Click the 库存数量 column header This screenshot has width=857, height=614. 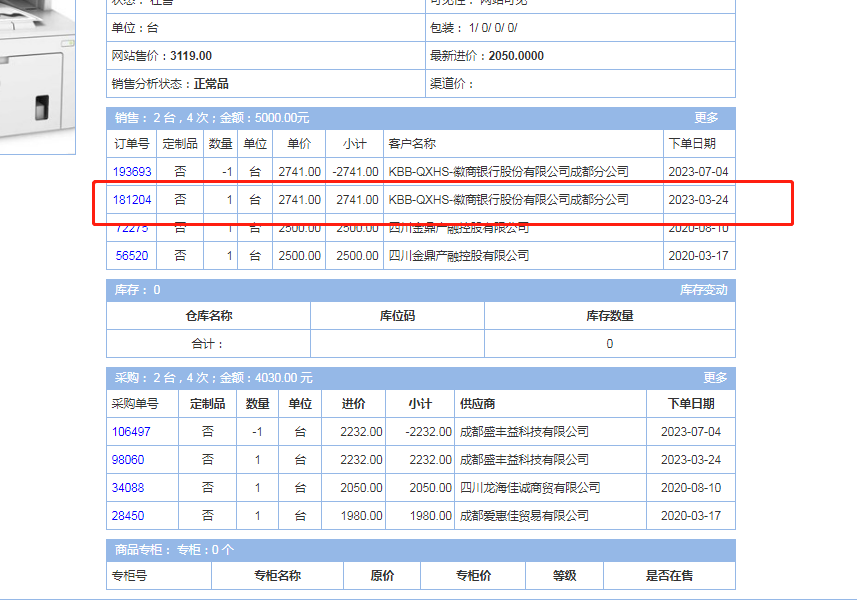tap(610, 316)
